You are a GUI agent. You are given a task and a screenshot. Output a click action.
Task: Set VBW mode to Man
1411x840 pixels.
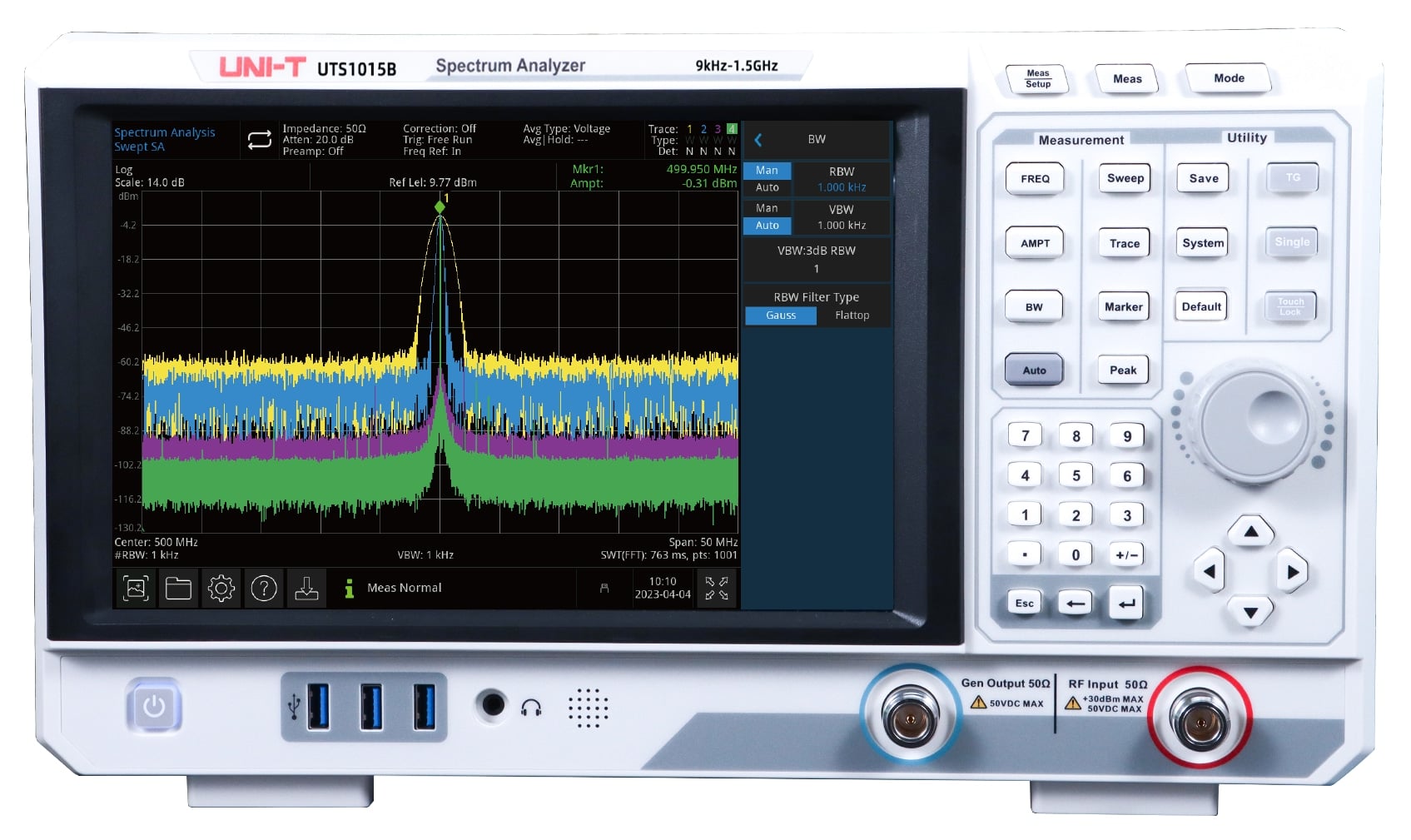click(x=767, y=208)
